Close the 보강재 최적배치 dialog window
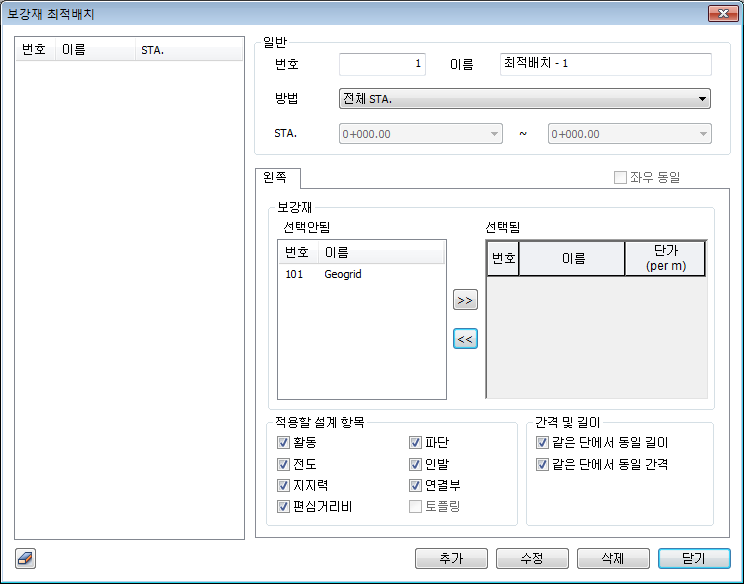 pyautogui.click(x=721, y=14)
